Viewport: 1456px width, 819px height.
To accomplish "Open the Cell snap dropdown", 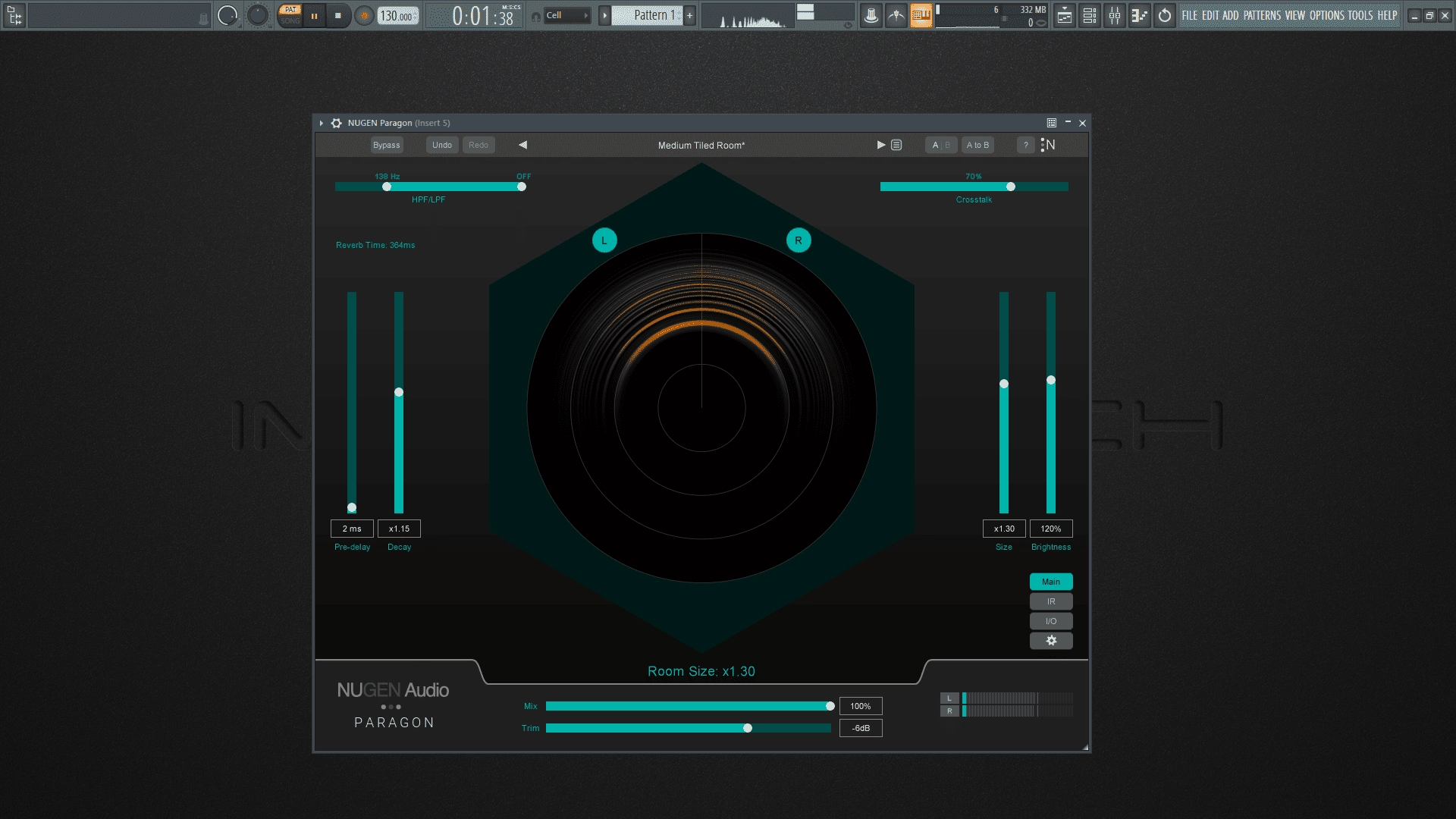I will click(x=567, y=15).
